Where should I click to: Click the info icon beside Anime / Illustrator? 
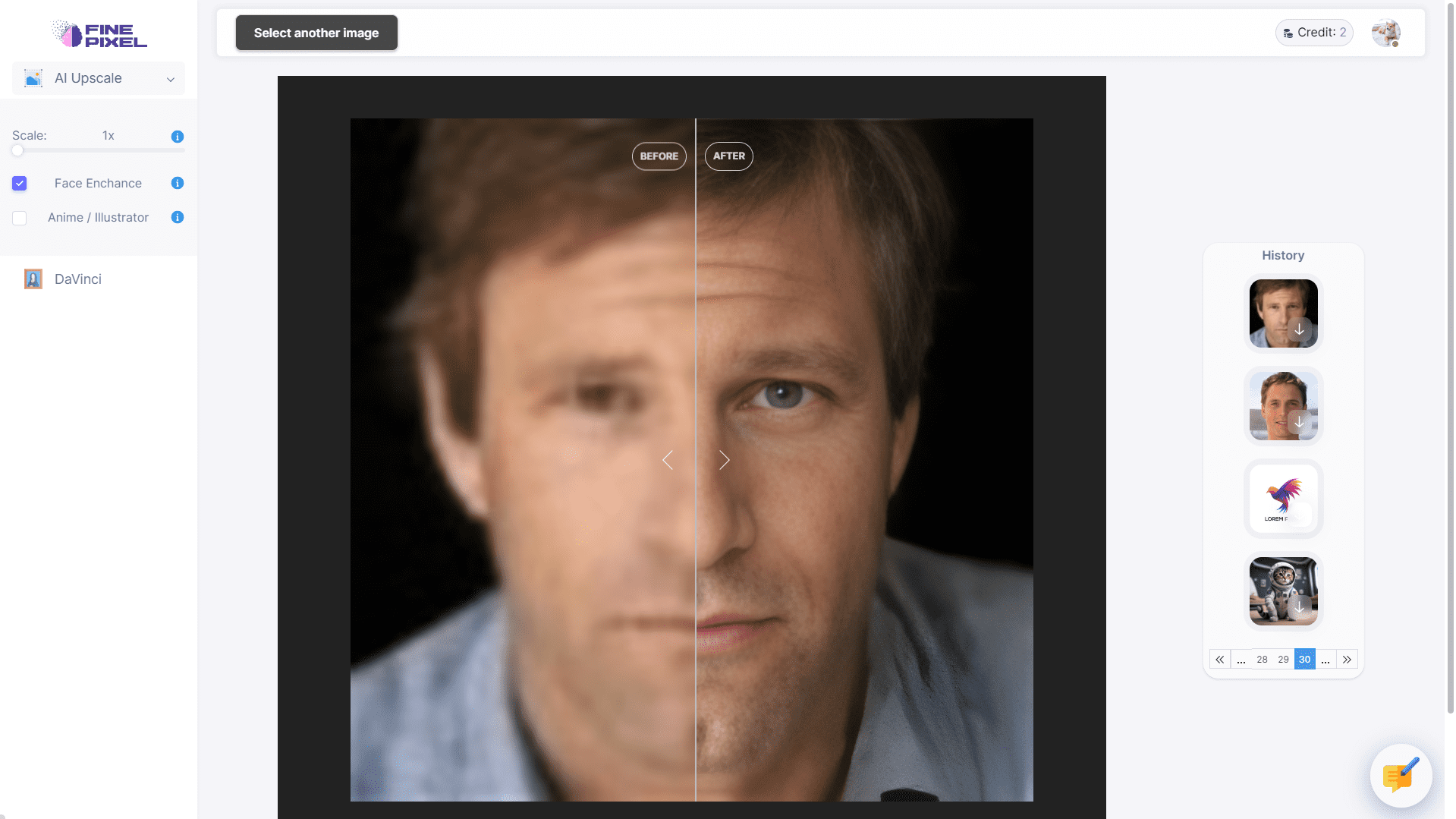[x=177, y=217]
